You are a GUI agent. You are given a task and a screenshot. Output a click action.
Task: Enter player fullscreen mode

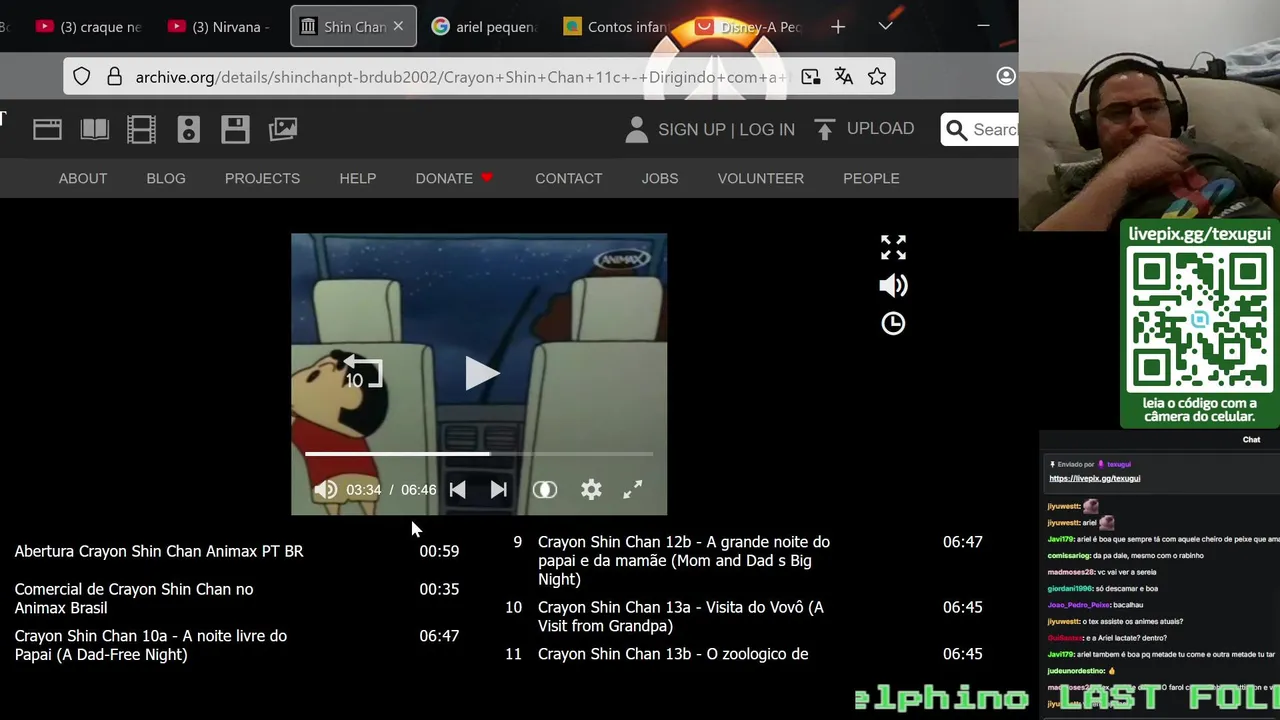click(632, 490)
